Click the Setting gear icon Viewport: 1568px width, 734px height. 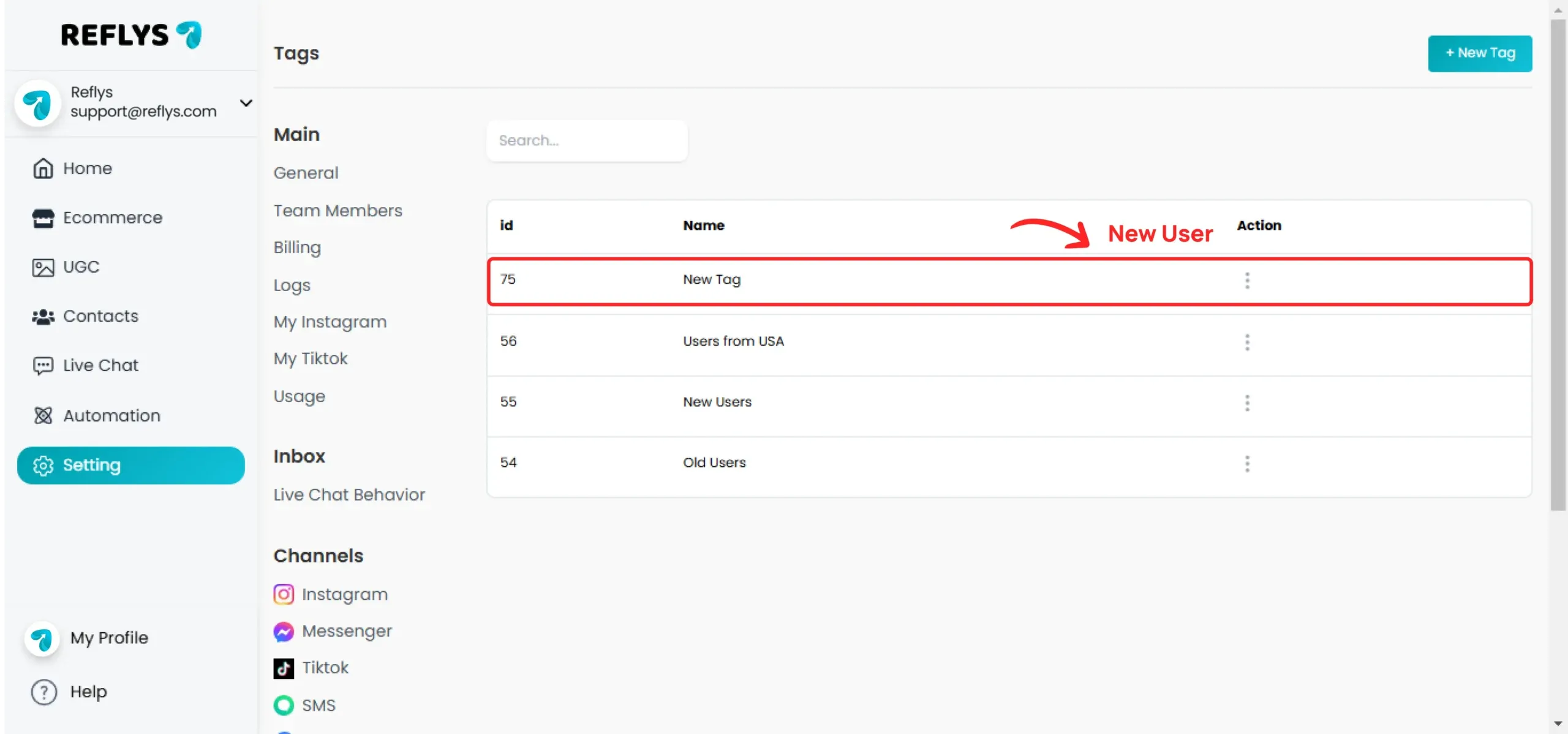click(x=43, y=466)
